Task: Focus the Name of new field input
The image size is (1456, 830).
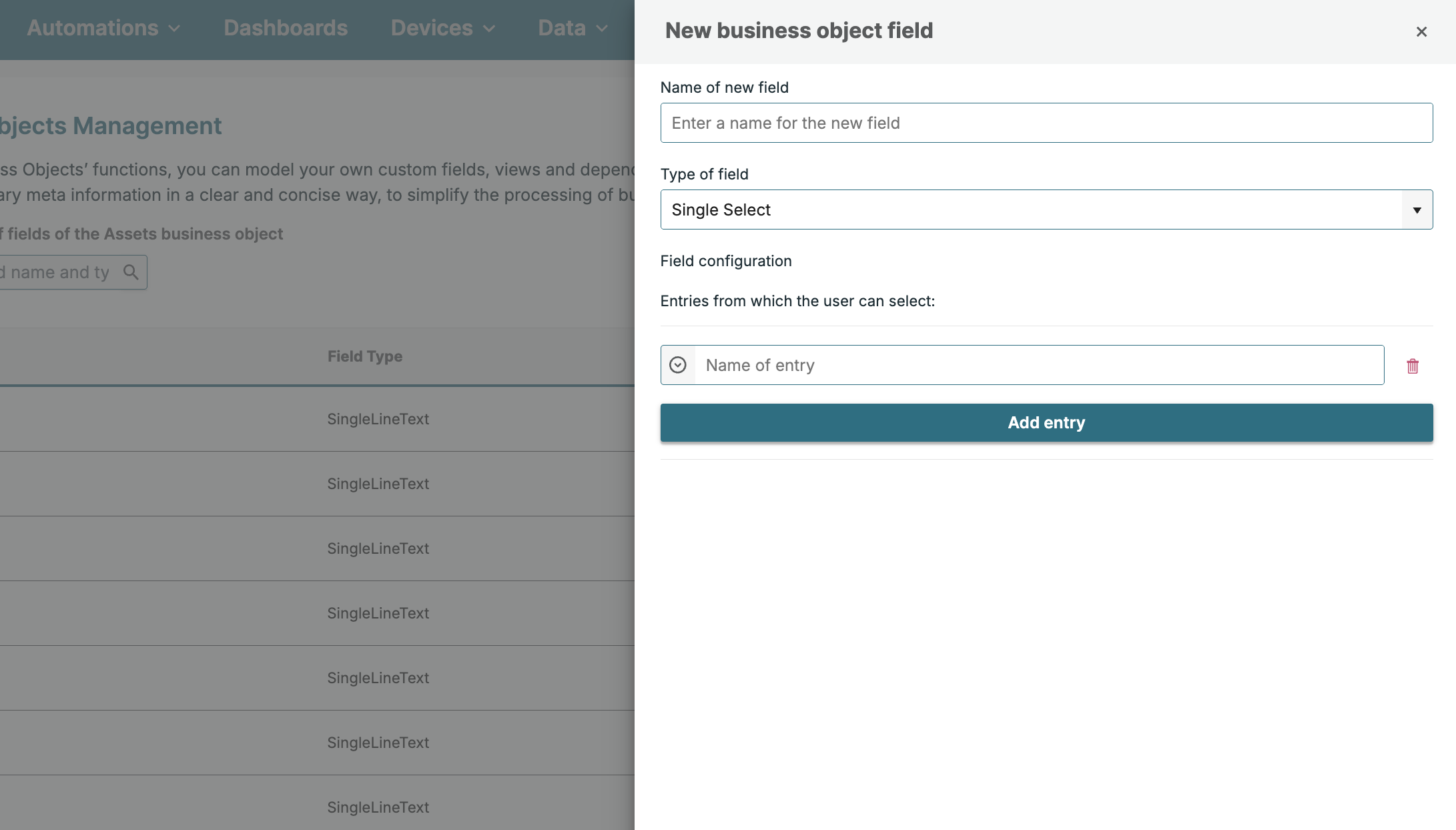Action: pos(1046,123)
